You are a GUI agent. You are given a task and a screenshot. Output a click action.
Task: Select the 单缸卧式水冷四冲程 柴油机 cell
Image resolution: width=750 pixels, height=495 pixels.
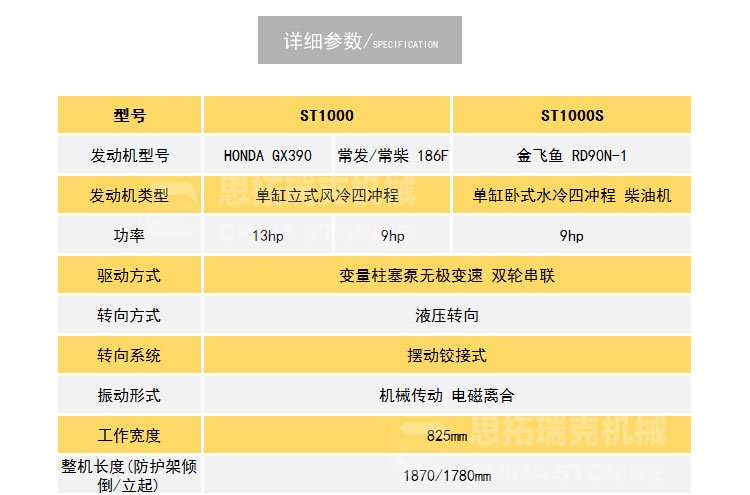point(571,196)
